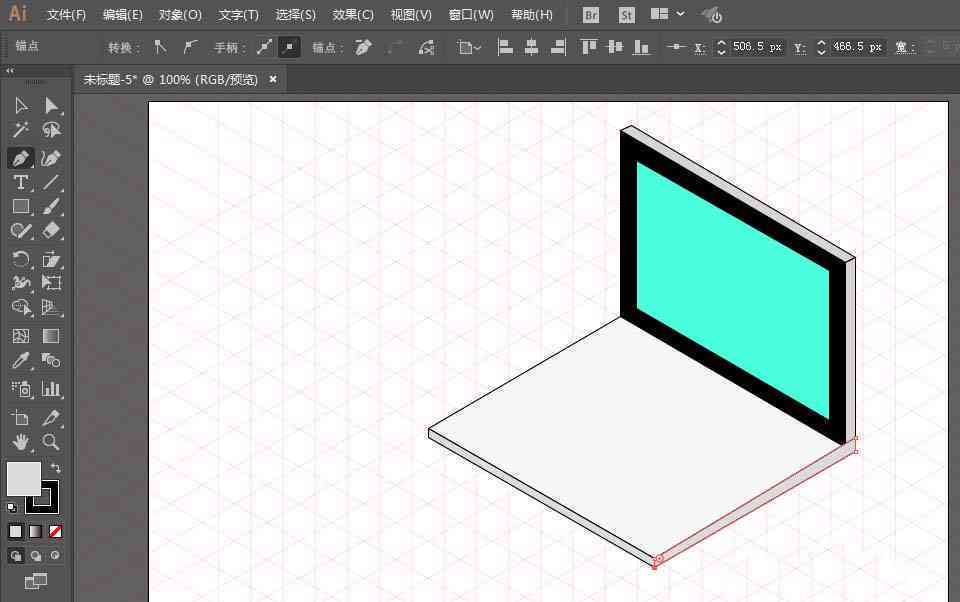960x602 pixels.
Task: Select the Rotate tool
Action: pyautogui.click(x=21, y=259)
